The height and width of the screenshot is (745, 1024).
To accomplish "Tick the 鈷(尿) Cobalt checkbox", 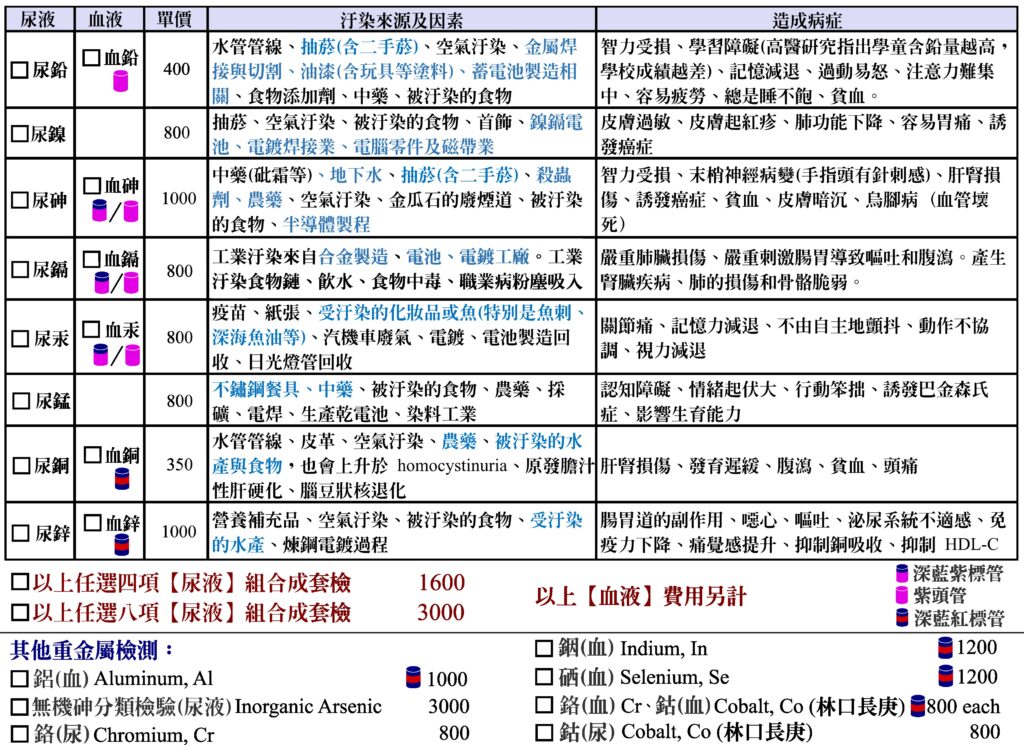I will click(x=543, y=733).
